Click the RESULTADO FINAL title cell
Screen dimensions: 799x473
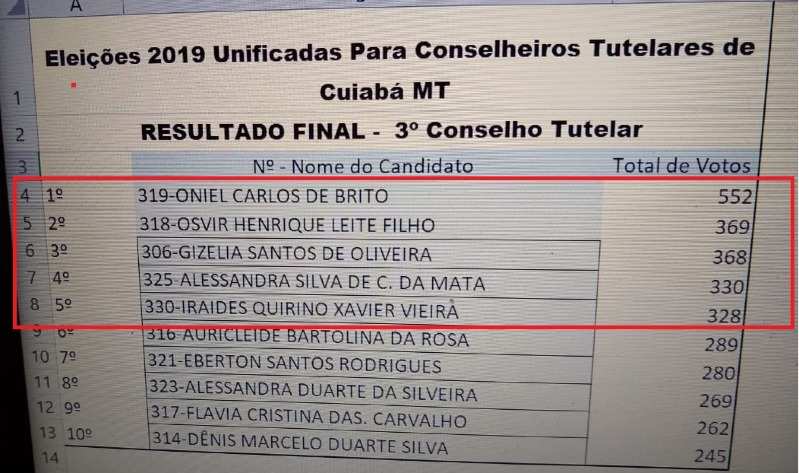pyautogui.click(x=391, y=131)
